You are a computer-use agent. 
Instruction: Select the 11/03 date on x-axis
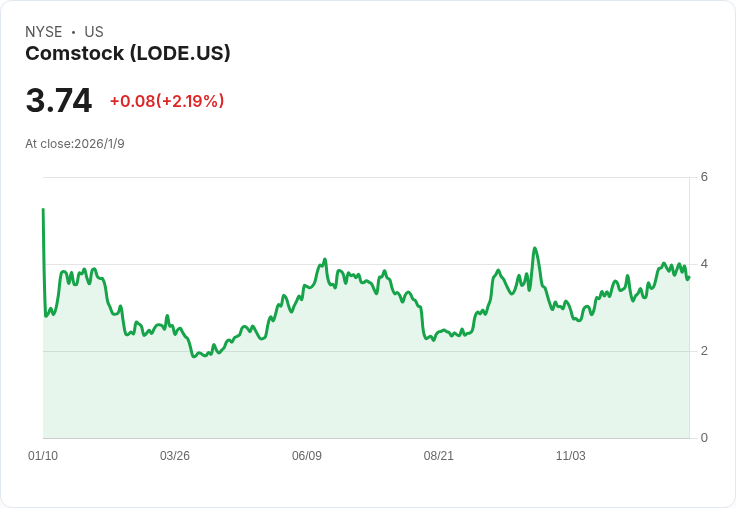tap(571, 456)
